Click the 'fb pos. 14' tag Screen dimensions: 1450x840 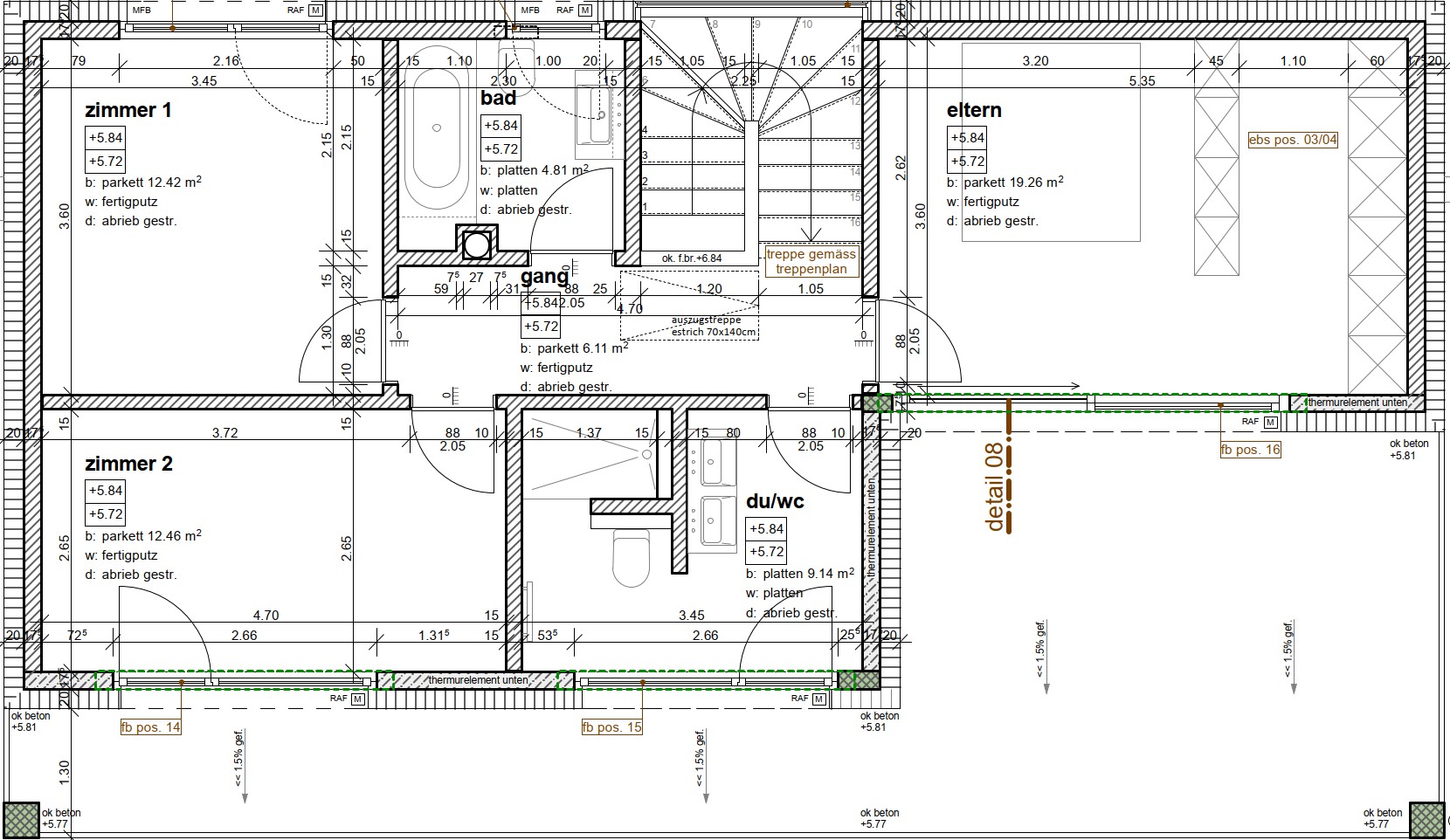(151, 726)
